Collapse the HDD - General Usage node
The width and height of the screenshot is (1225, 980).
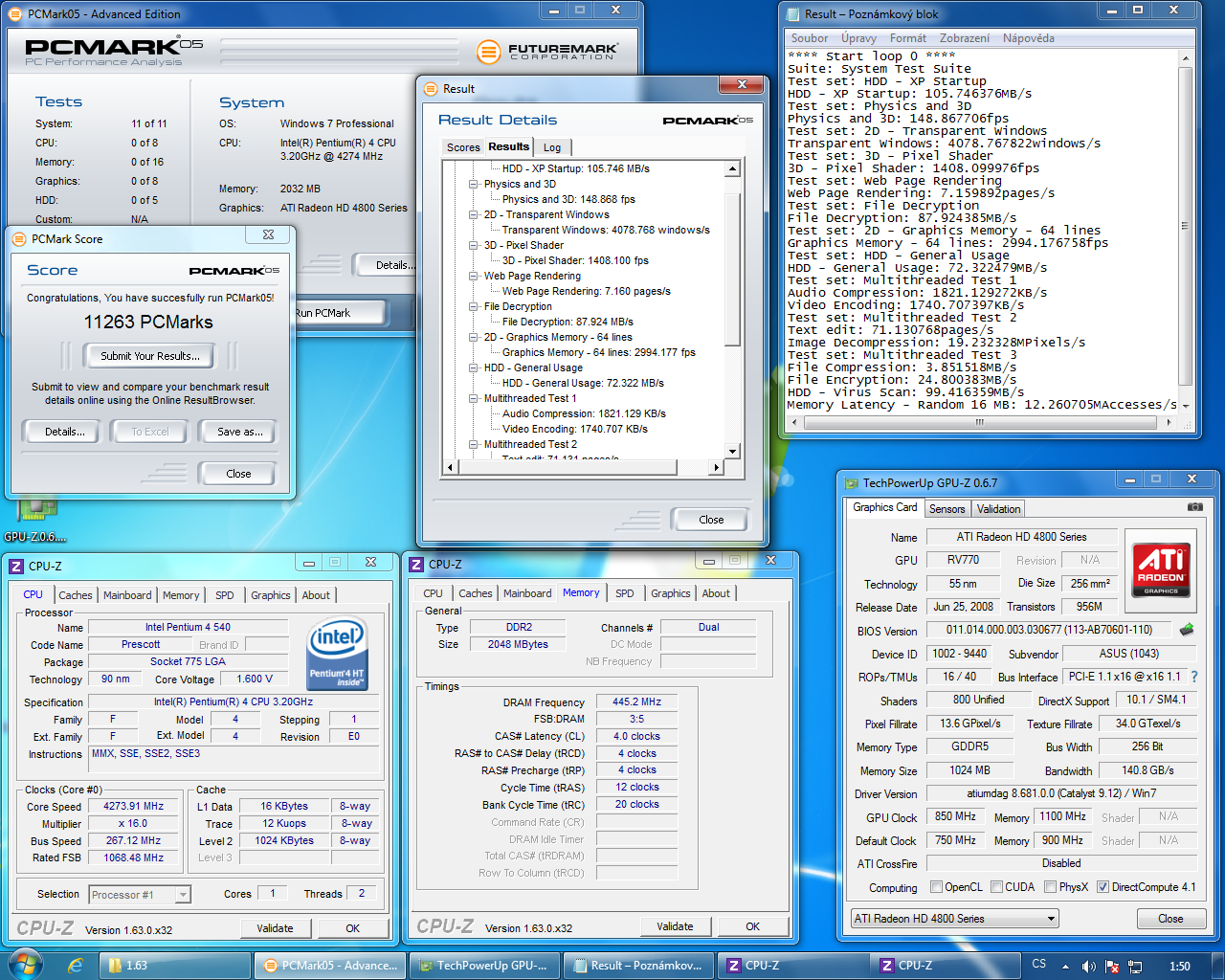coord(474,367)
